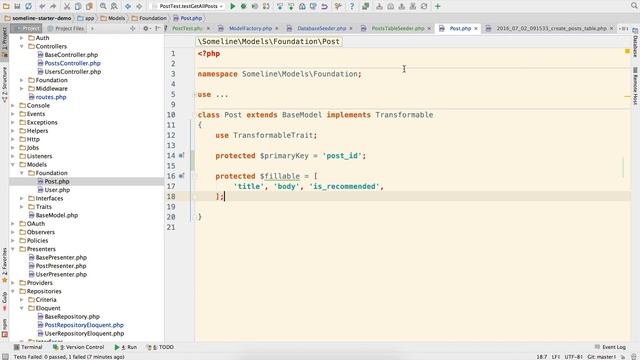
Task: Expand the Console folder
Action: coord(13,105)
